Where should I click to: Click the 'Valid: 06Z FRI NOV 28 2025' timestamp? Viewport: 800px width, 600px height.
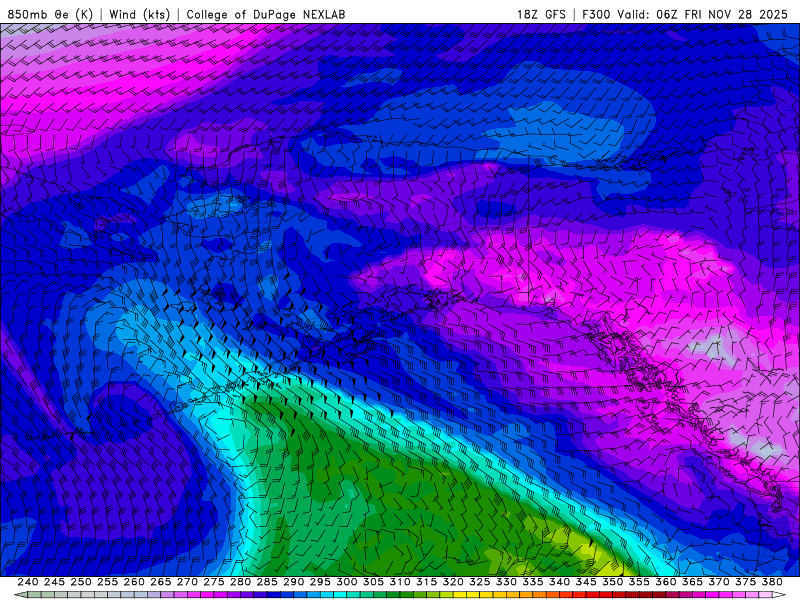coord(703,14)
